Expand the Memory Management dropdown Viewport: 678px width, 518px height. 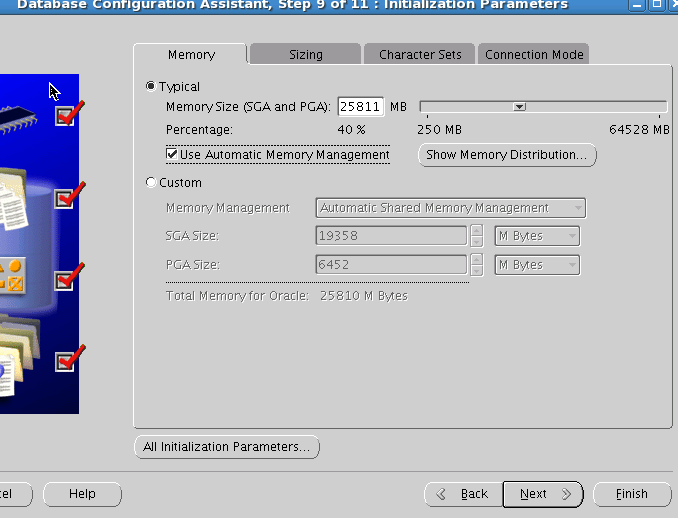pyautogui.click(x=451, y=208)
